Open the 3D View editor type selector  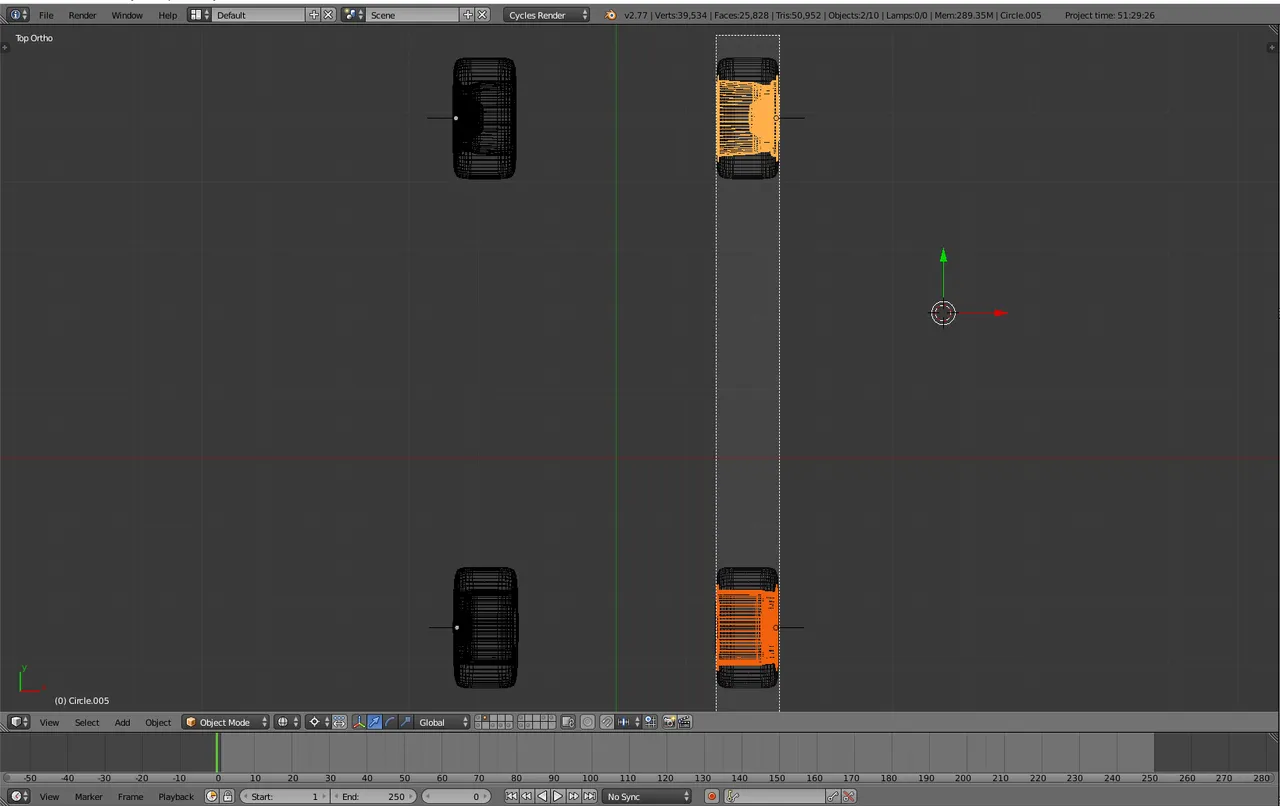(x=19, y=722)
